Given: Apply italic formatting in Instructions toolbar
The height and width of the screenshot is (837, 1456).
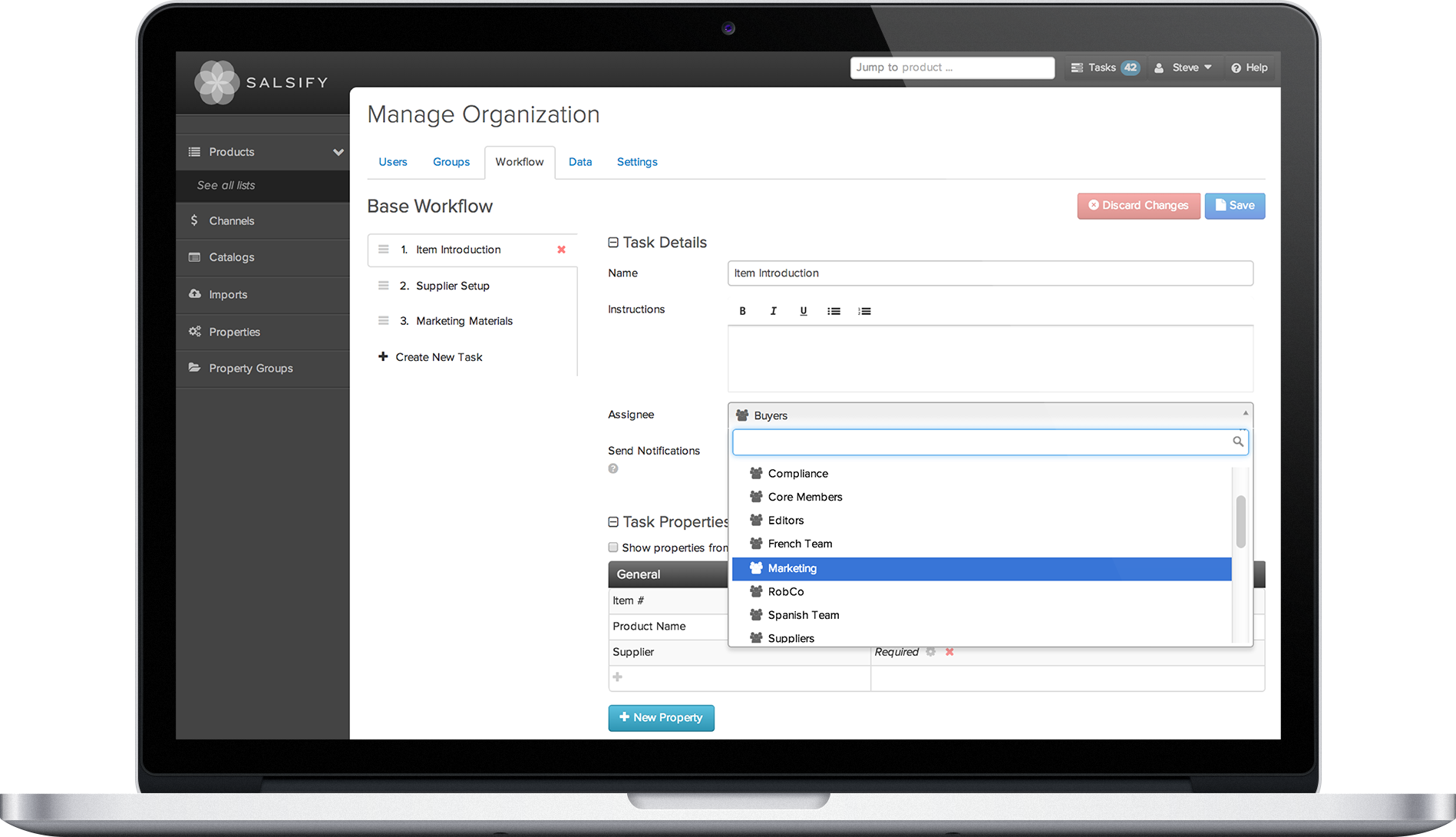Looking at the screenshot, I should tap(773, 311).
